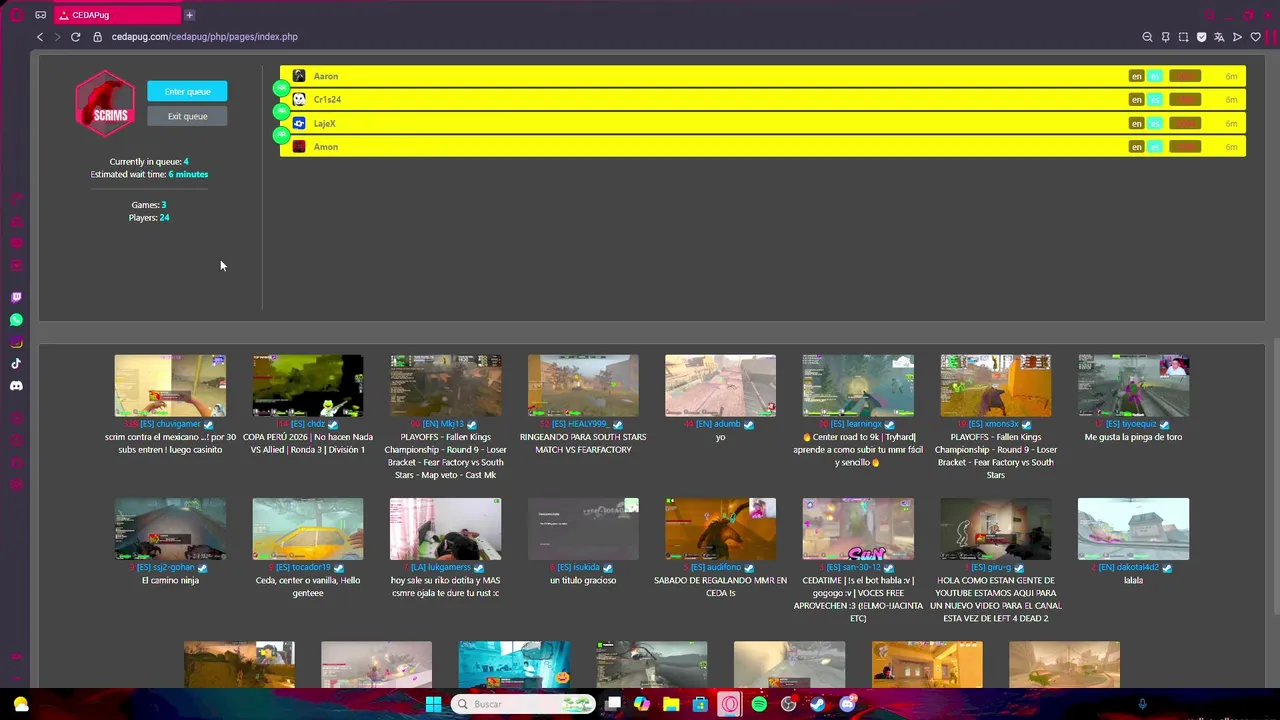Viewport: 1280px width, 720px height.
Task: Click the send/flow arrow icon in toolbar
Action: [1237, 37]
